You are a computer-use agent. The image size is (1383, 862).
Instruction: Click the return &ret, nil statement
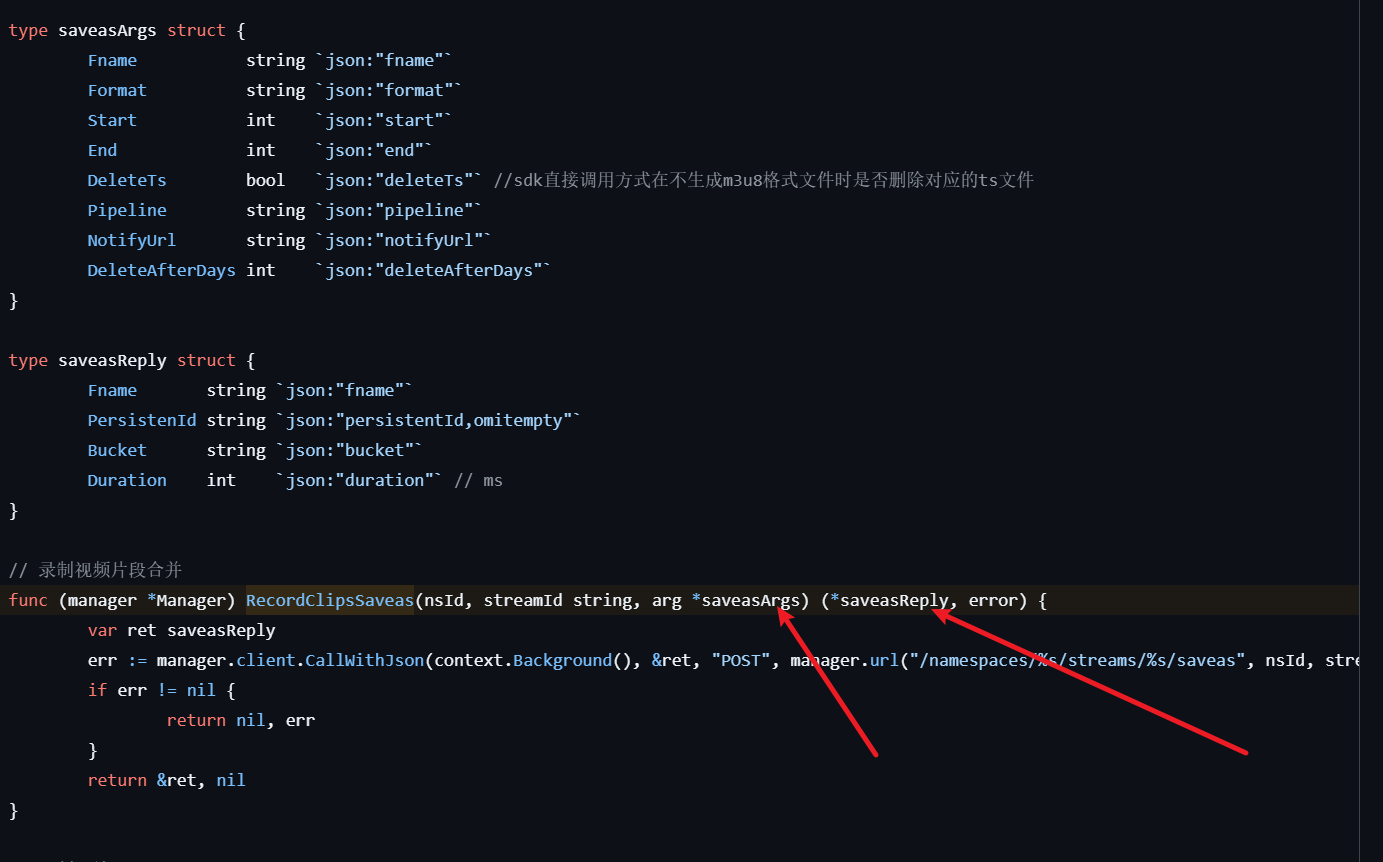(x=166, y=780)
